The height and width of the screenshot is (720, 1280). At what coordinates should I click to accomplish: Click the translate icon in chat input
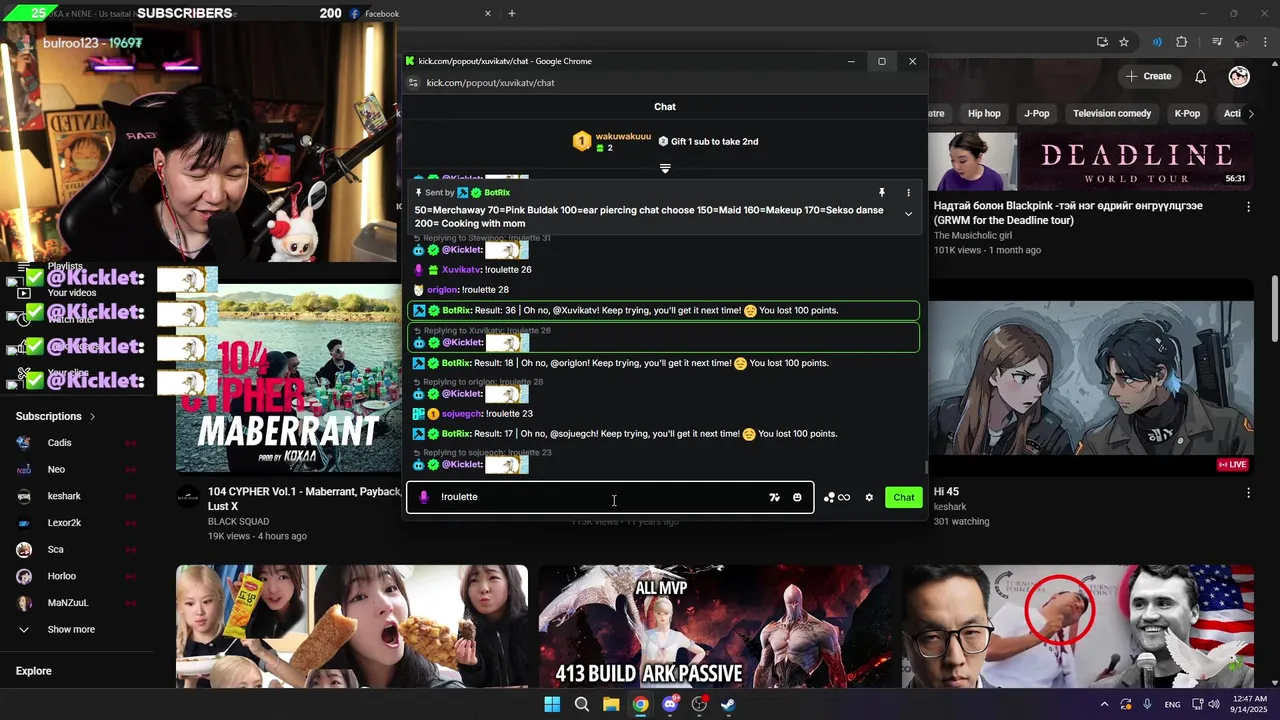pyautogui.click(x=774, y=497)
